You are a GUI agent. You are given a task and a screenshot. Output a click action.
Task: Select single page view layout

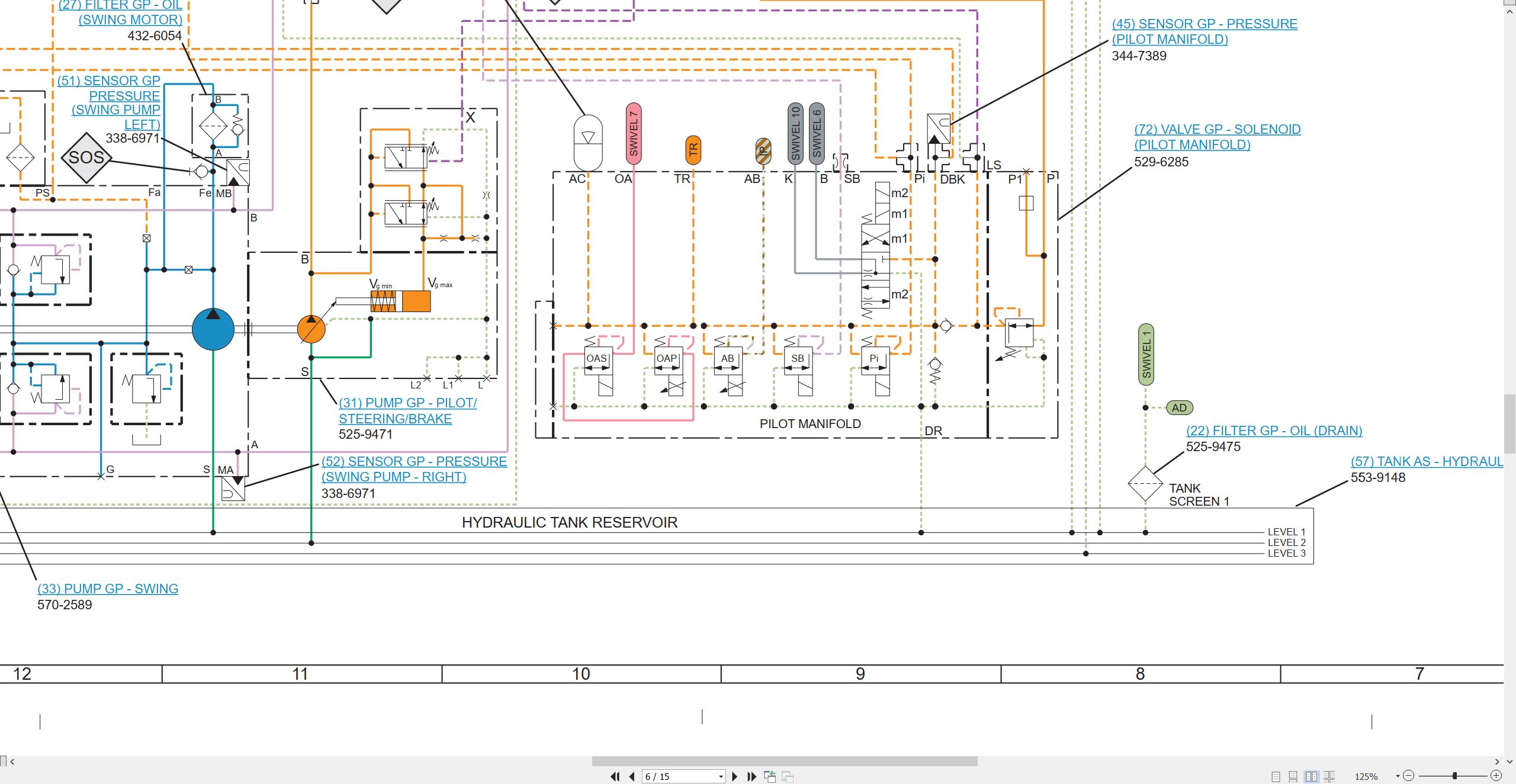click(x=1276, y=776)
